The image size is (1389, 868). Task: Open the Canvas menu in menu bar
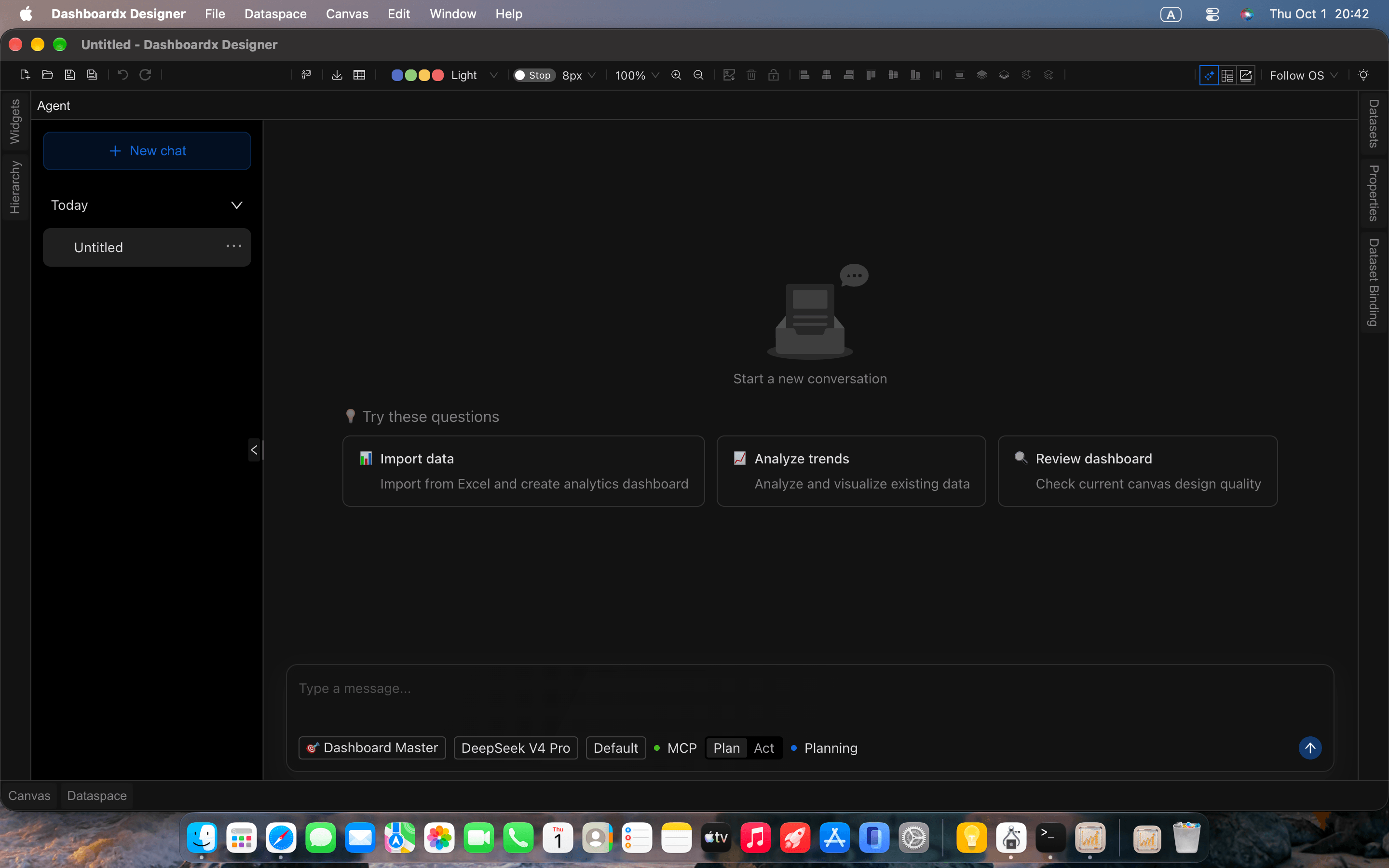[347, 14]
